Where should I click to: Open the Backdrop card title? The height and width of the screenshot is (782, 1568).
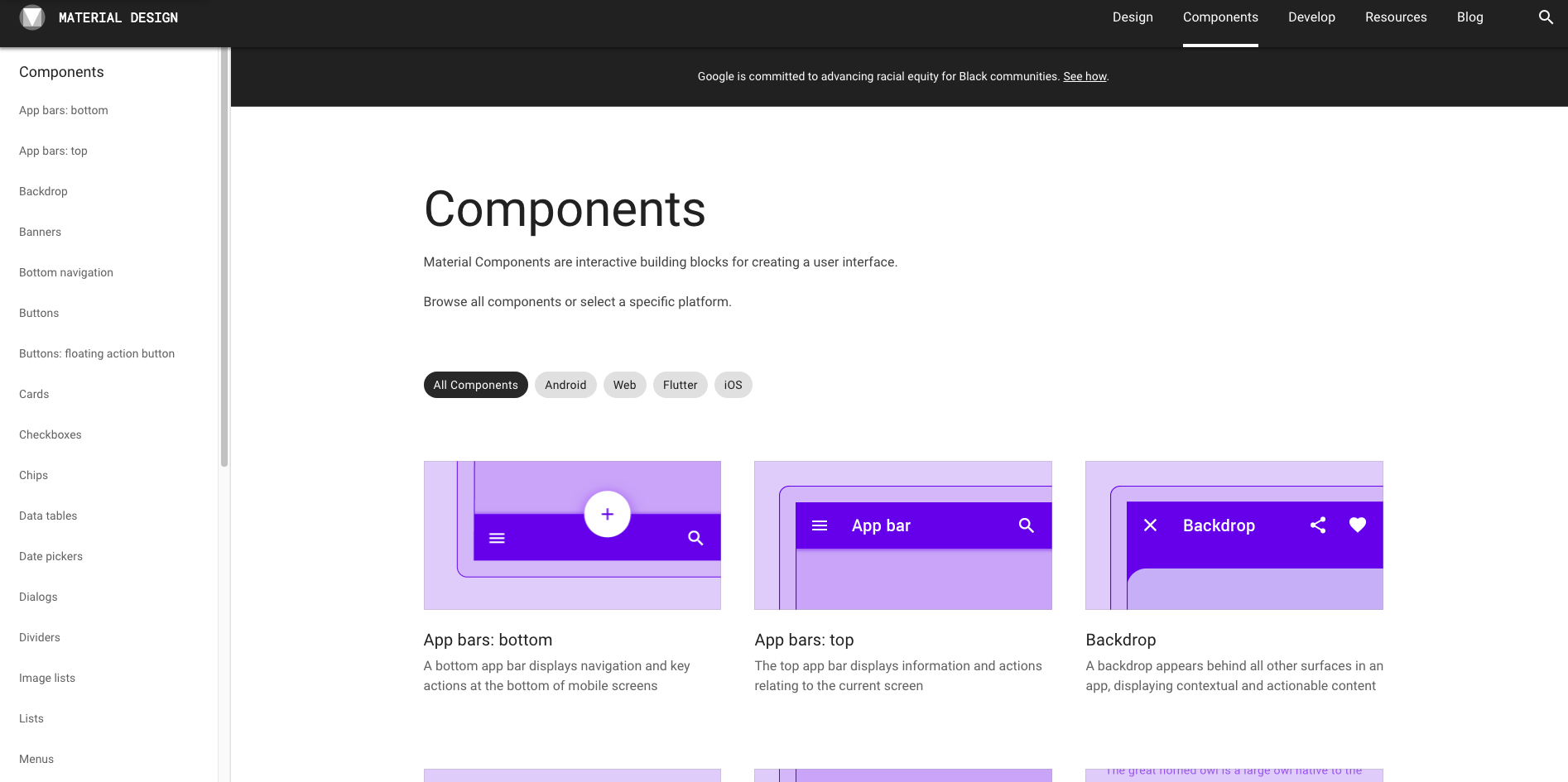click(x=1121, y=640)
